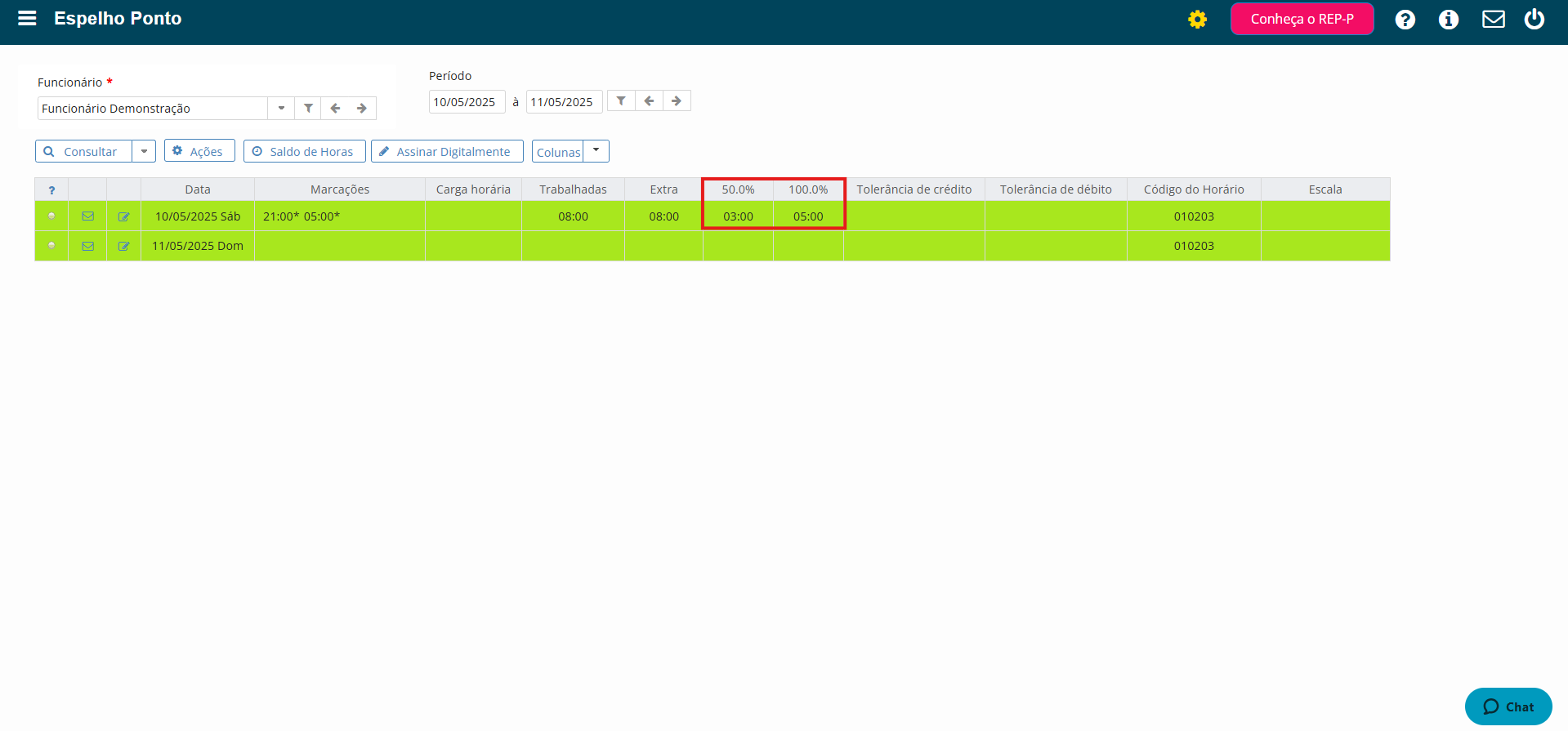This screenshot has height=731, width=1568.
Task: Go to previous period arrow
Action: click(x=649, y=100)
